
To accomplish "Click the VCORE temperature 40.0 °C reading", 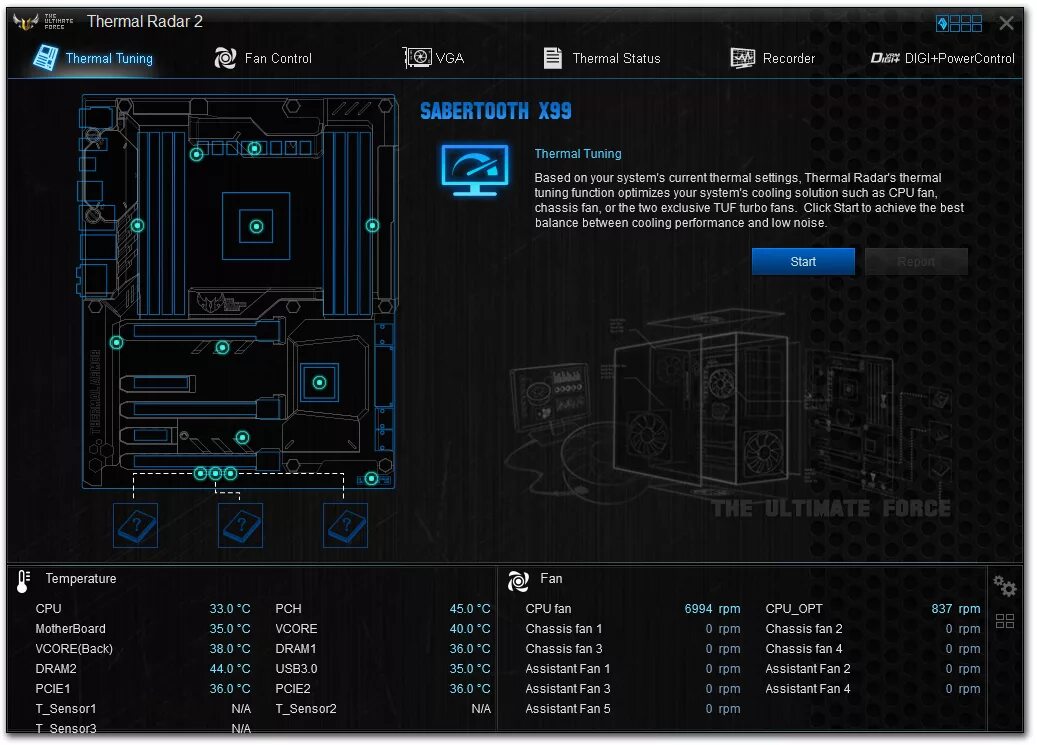I will pos(470,629).
